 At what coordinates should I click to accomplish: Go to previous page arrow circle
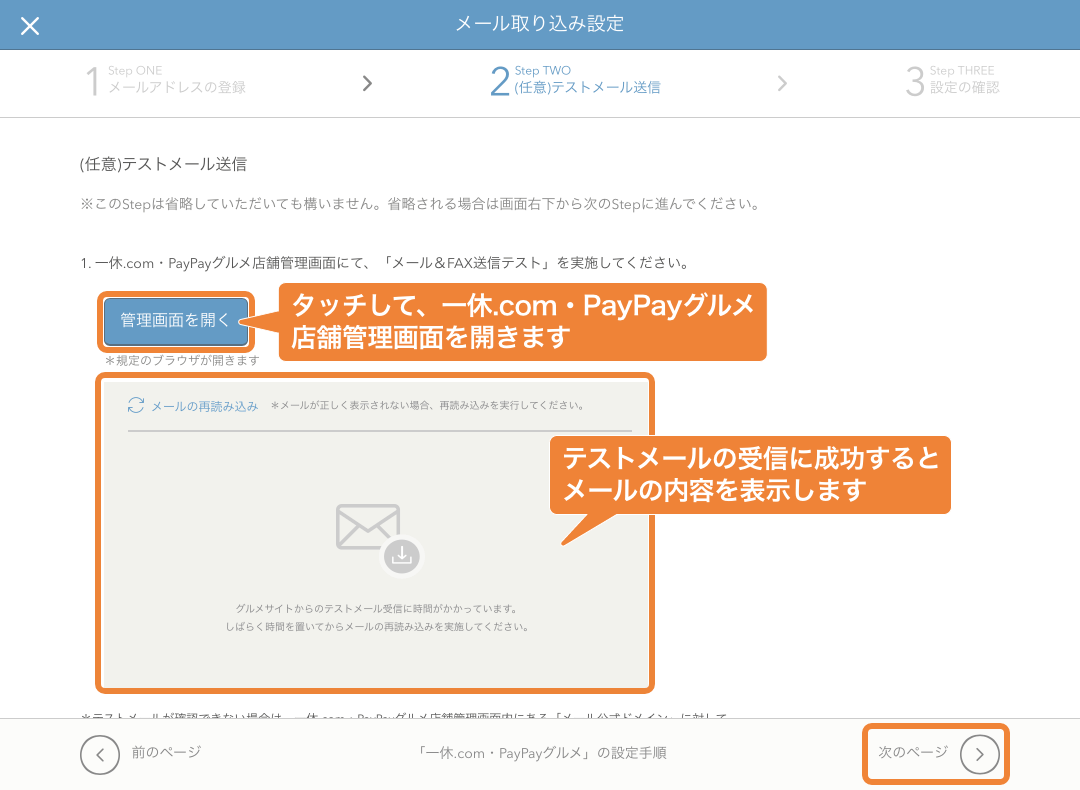pos(100,755)
